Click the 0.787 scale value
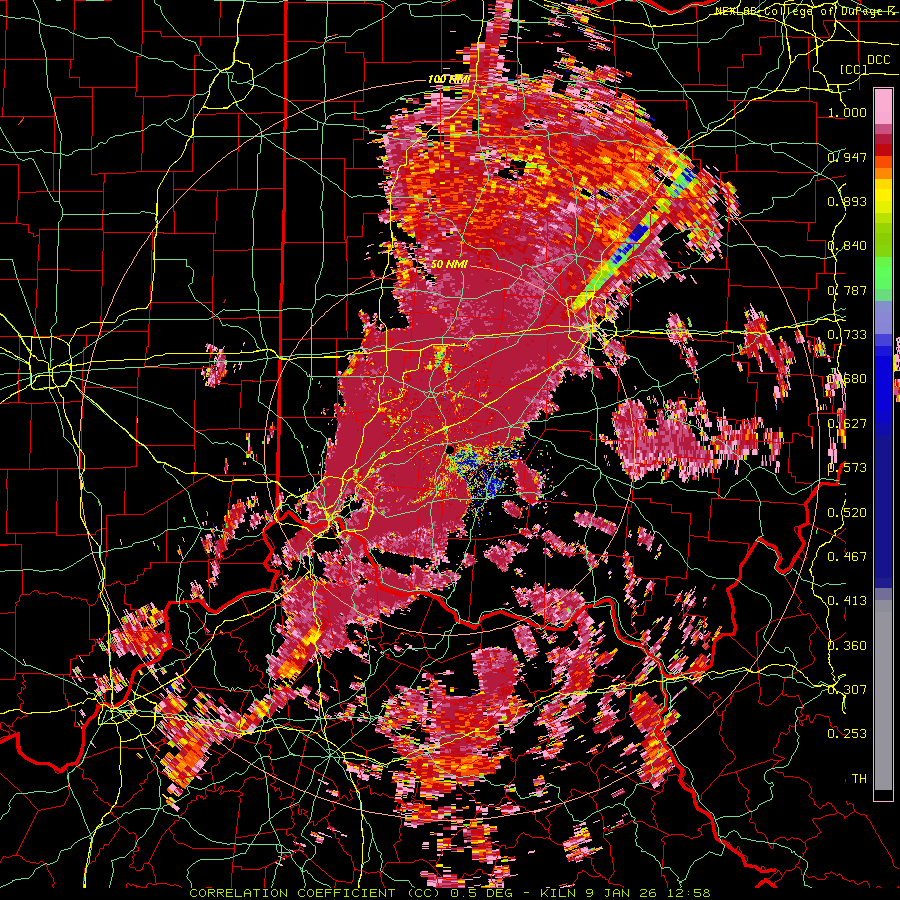Viewport: 900px width, 900px height. click(x=847, y=290)
